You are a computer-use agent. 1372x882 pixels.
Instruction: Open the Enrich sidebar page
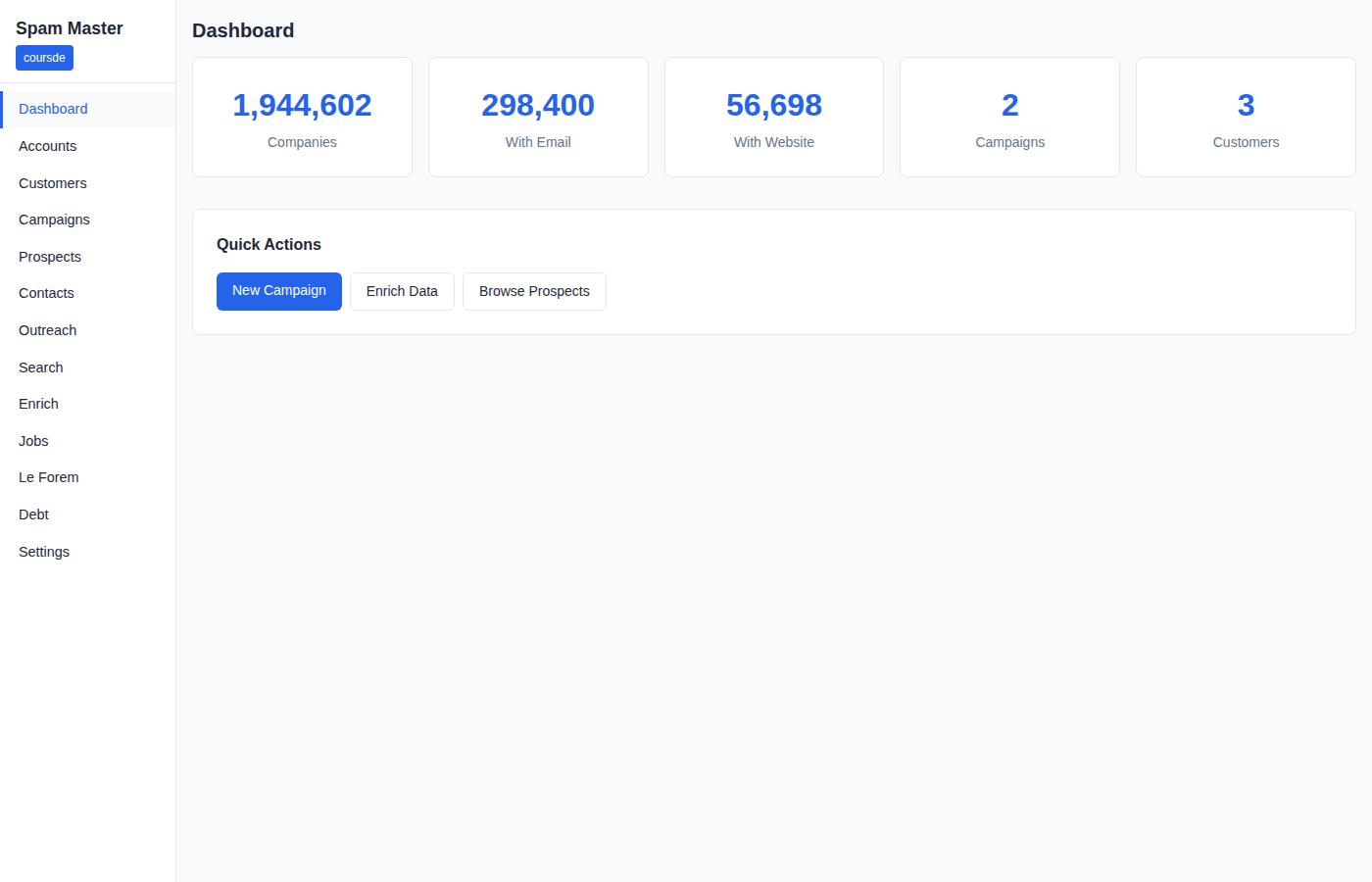pyautogui.click(x=38, y=404)
